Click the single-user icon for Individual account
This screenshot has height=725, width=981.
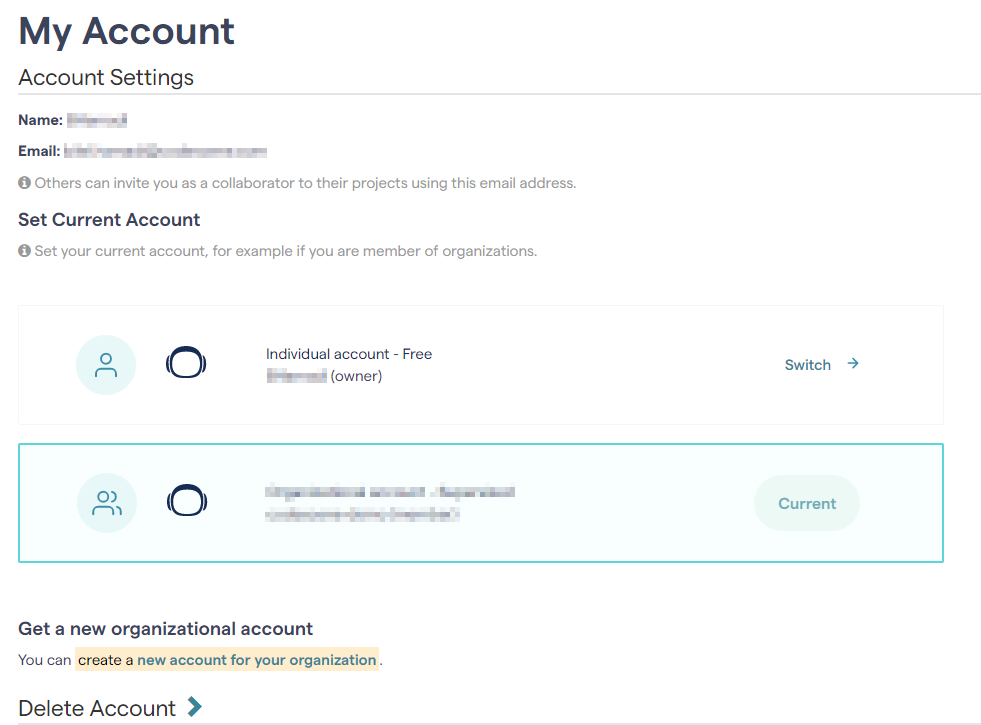click(x=106, y=365)
